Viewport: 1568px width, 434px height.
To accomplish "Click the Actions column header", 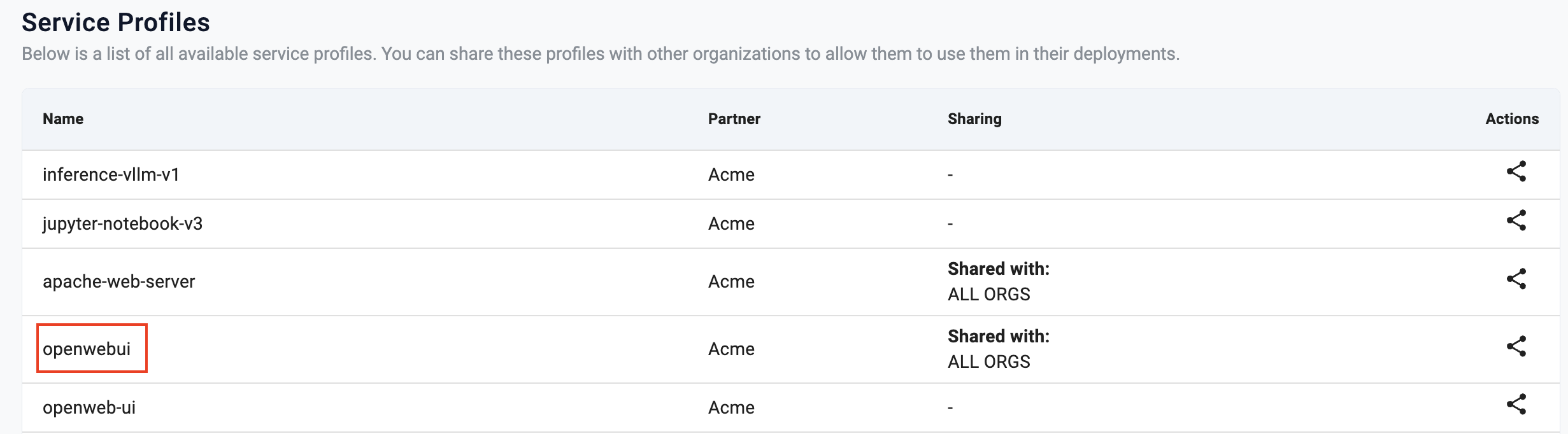I will tap(1511, 119).
